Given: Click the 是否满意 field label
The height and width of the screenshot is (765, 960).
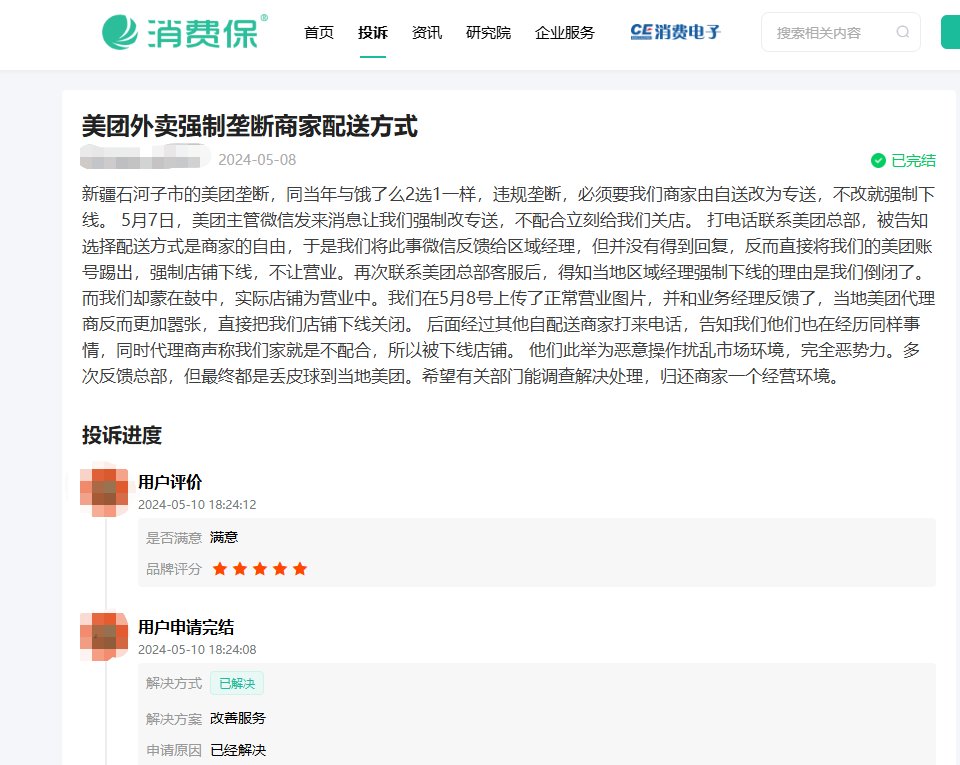Looking at the screenshot, I should [x=174, y=538].
